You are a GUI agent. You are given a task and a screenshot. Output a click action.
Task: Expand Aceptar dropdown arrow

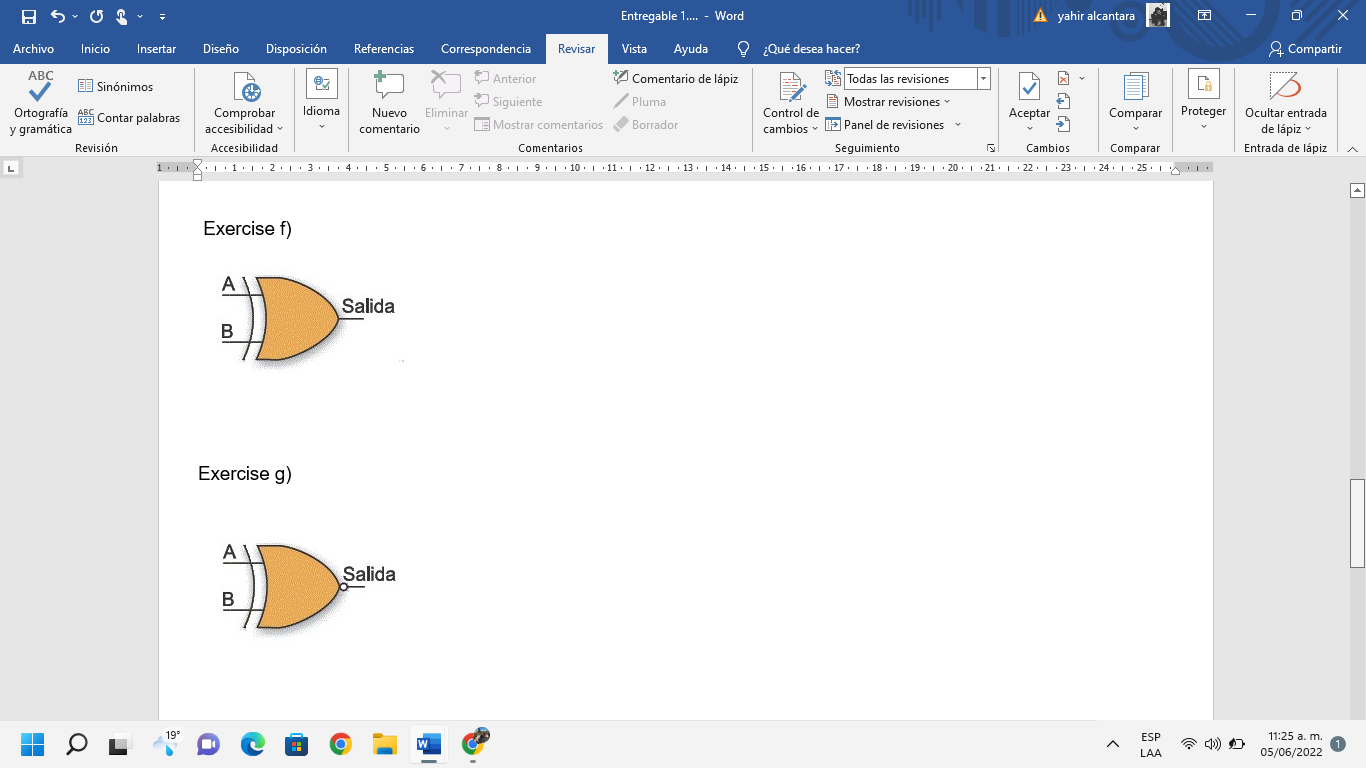[1029, 129]
